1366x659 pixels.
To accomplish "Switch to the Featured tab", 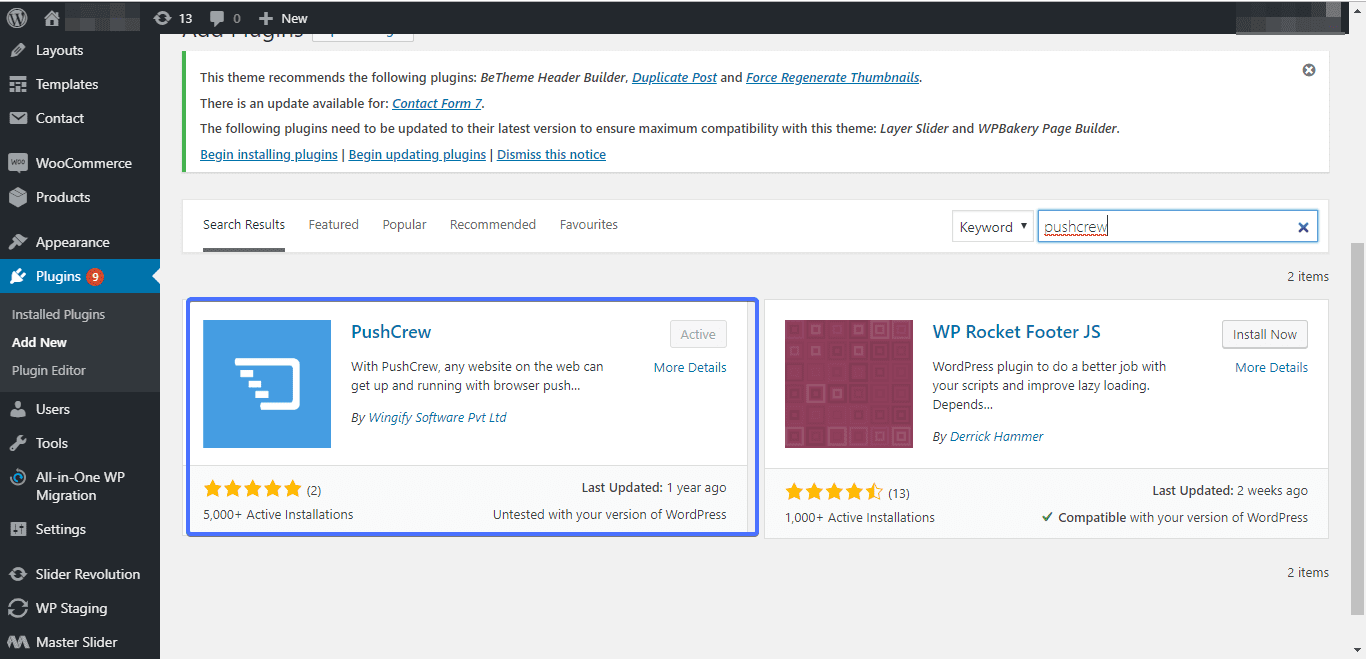I will coord(334,224).
